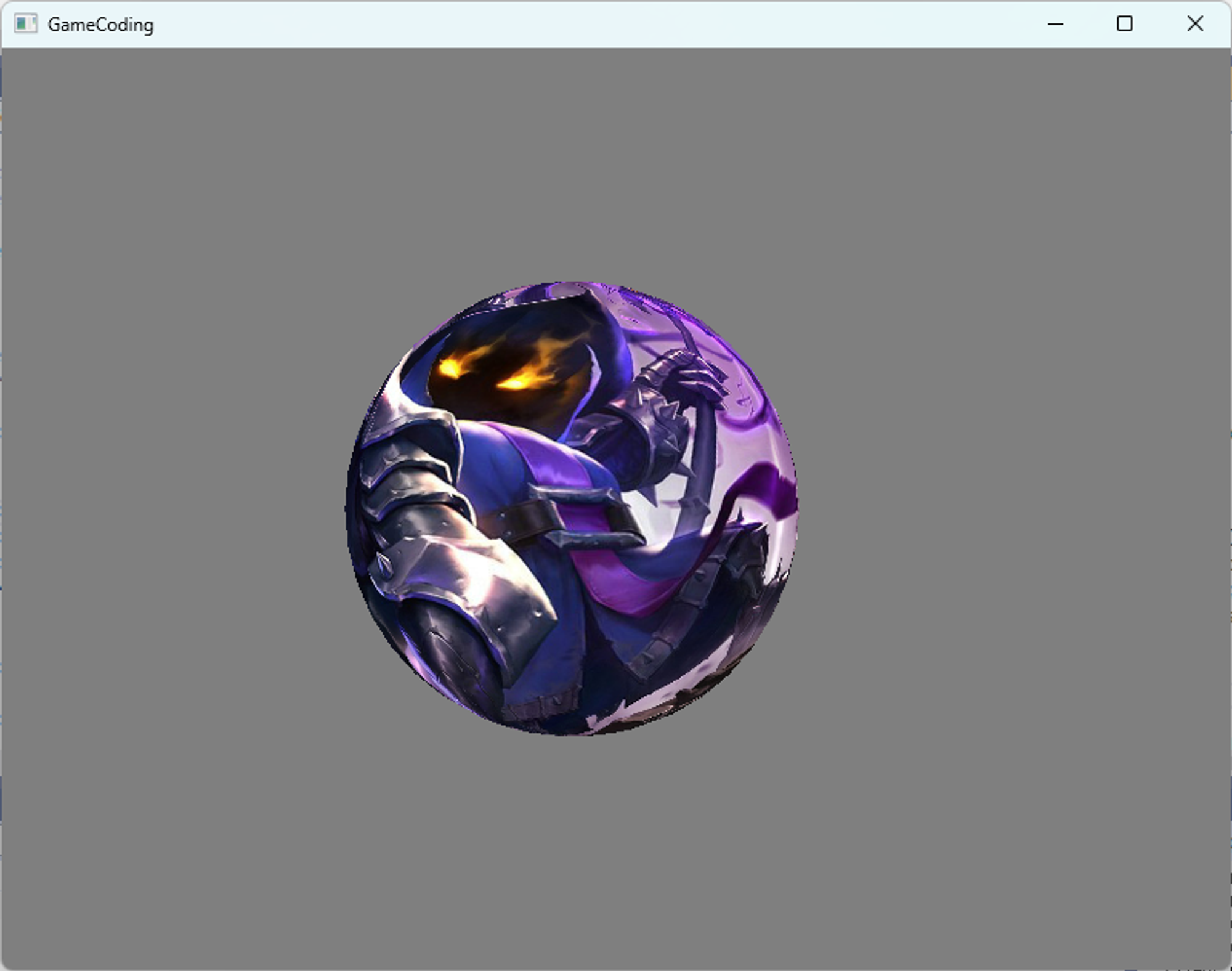1232x971 pixels.
Task: Click empty title bar space beside GameCoding
Action: tap(554, 25)
